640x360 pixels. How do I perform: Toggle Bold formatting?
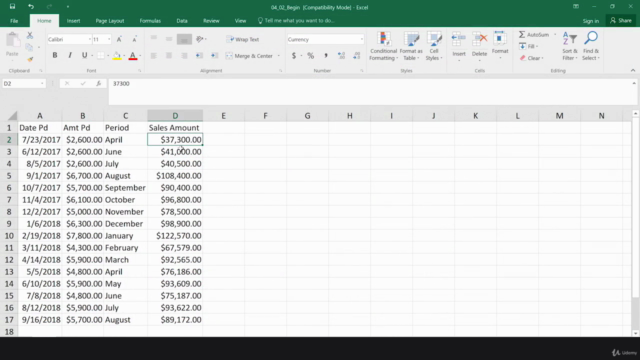pyautogui.click(x=55, y=56)
